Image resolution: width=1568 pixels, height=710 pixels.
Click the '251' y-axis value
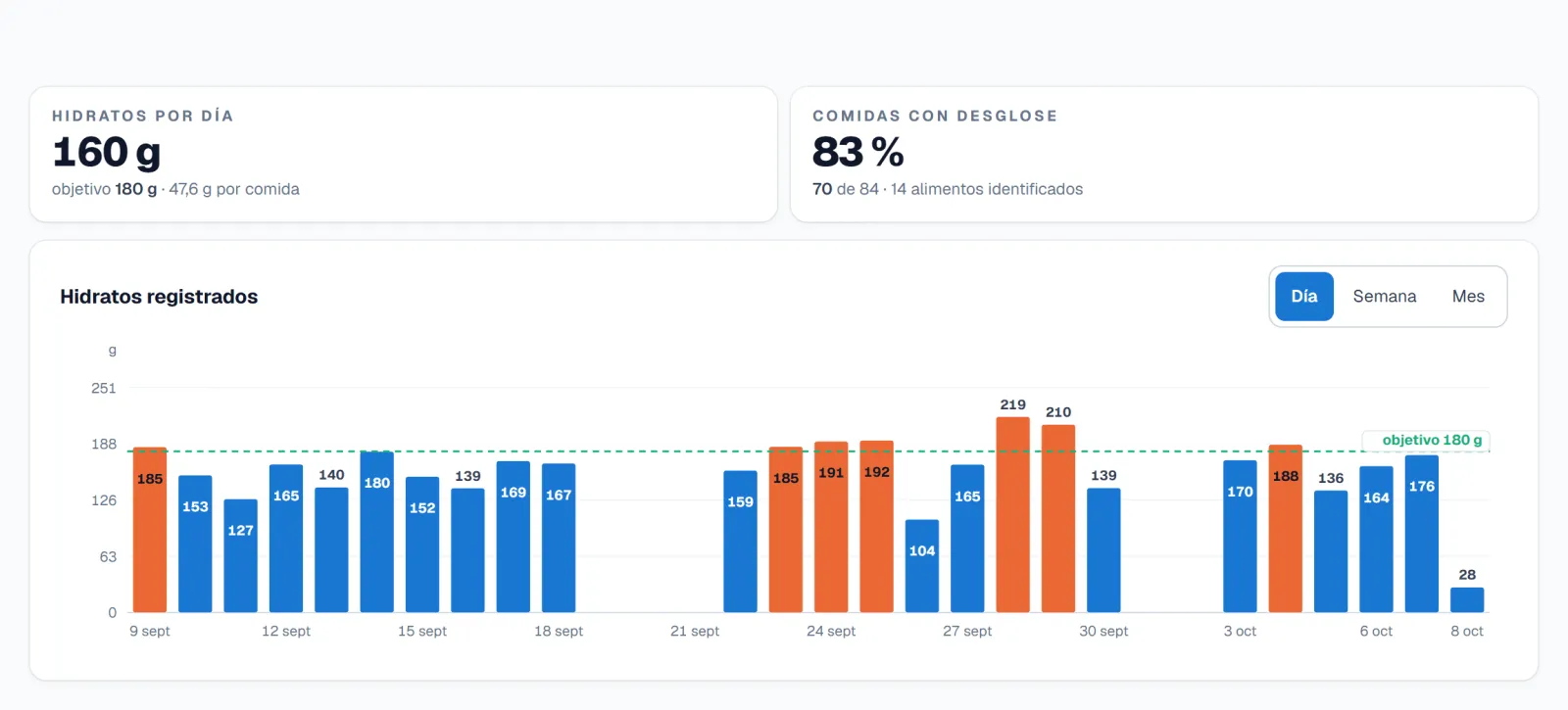point(104,389)
